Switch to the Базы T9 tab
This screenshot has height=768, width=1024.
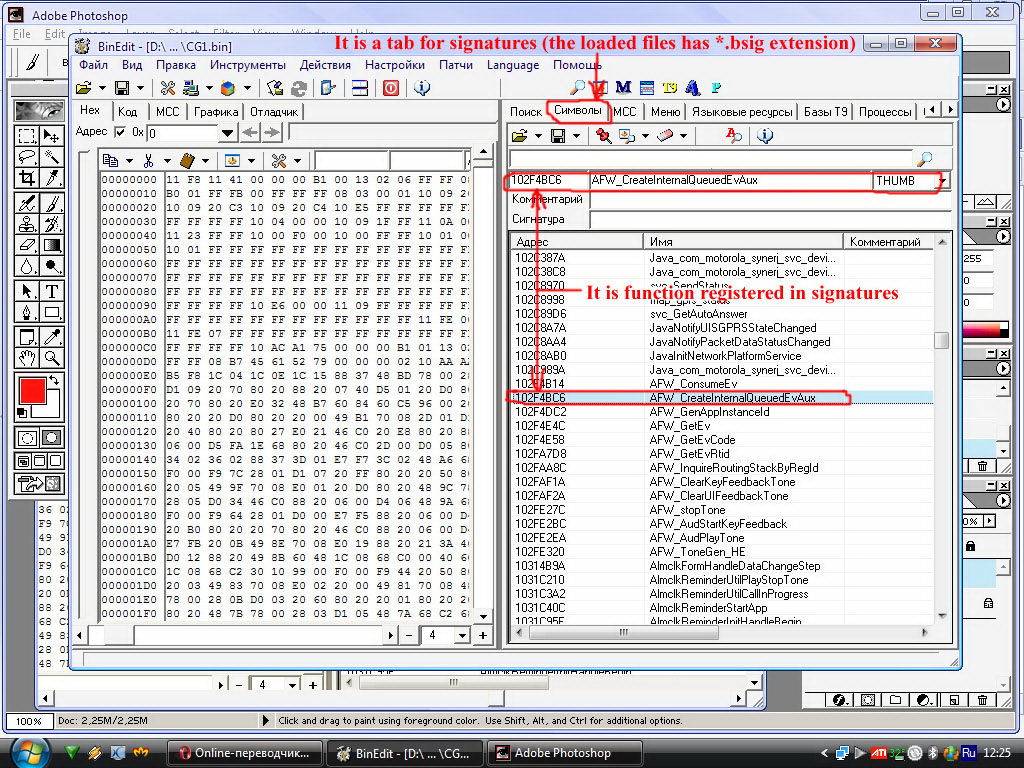825,112
